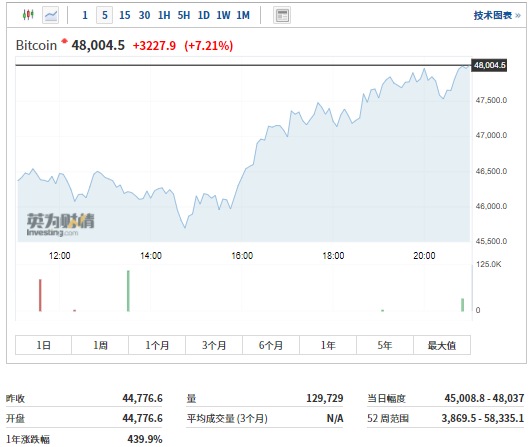Set interval to 1 minute
Screen dimensions: 530x447
[x=85, y=15]
